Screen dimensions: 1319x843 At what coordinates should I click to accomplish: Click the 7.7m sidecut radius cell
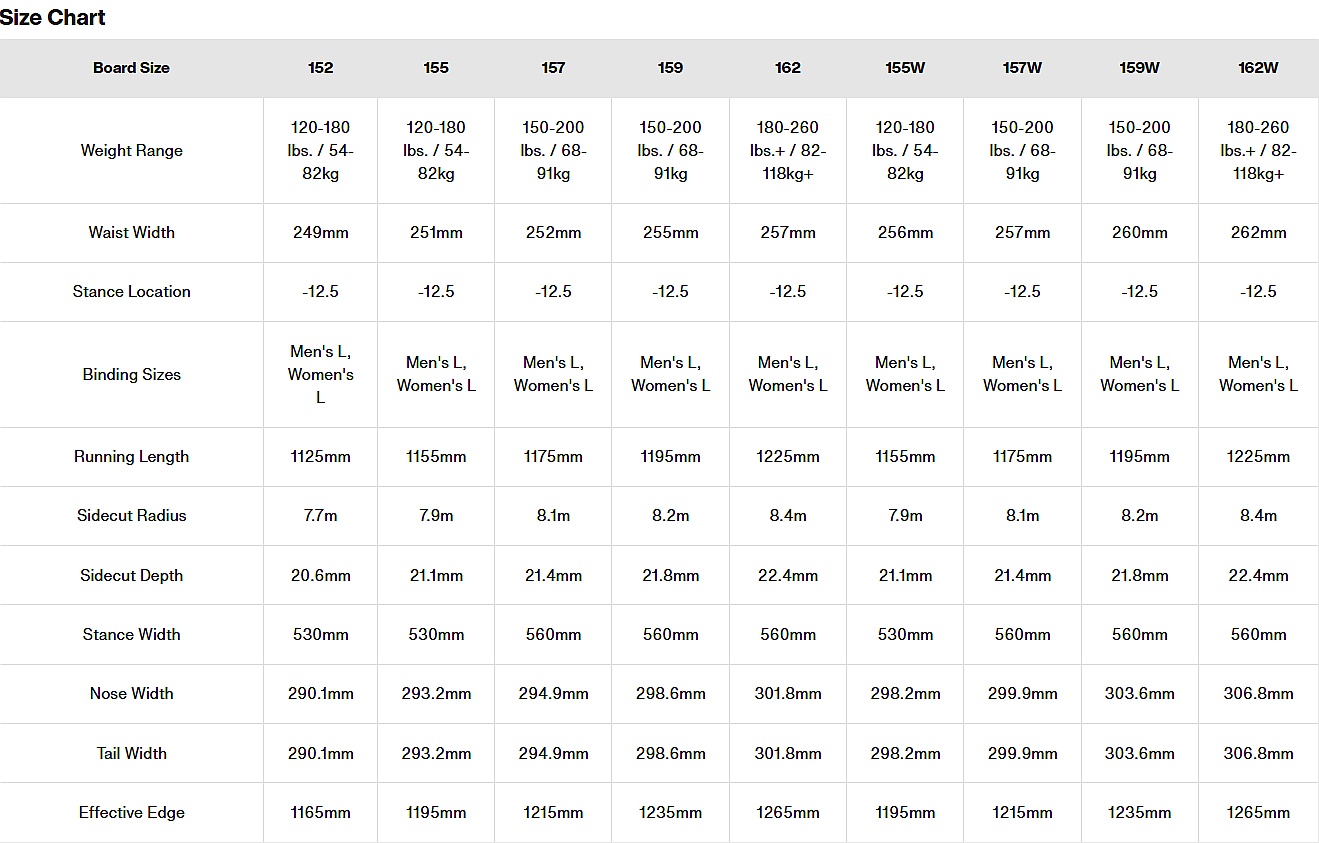click(x=320, y=516)
